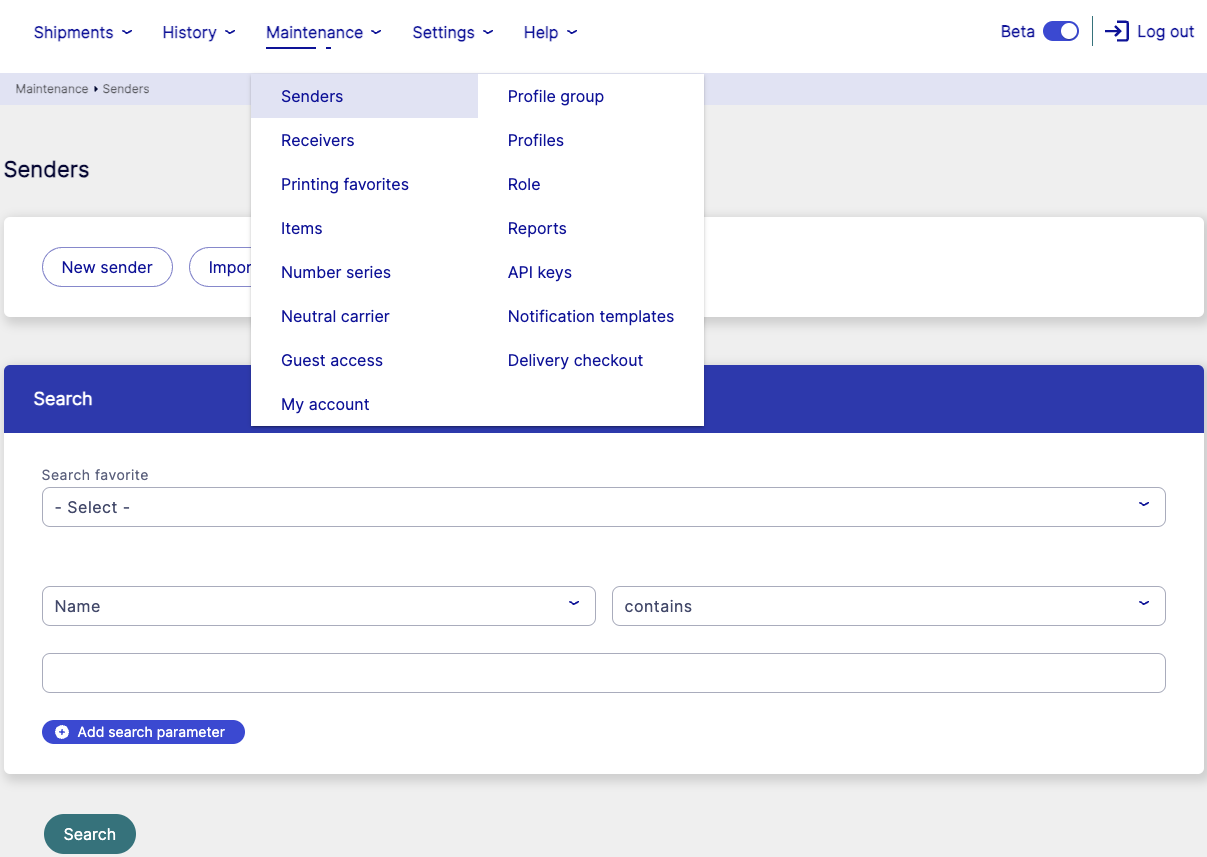Click the New sender button

[107, 267]
